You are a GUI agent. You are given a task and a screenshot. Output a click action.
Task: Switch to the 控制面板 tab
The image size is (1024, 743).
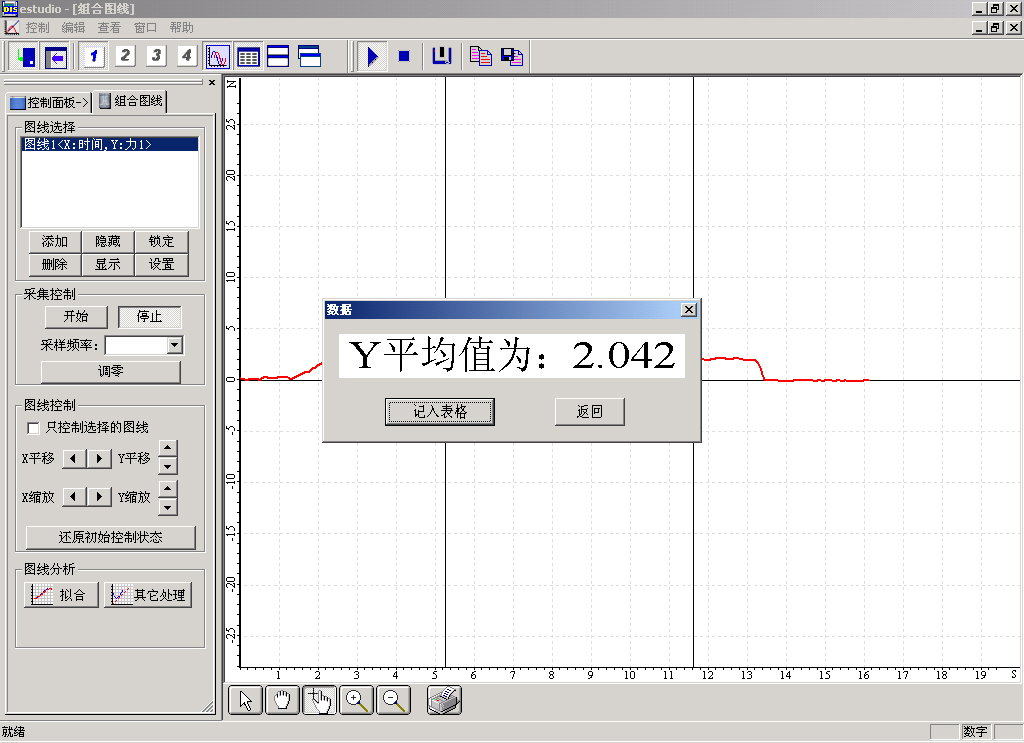(49, 102)
